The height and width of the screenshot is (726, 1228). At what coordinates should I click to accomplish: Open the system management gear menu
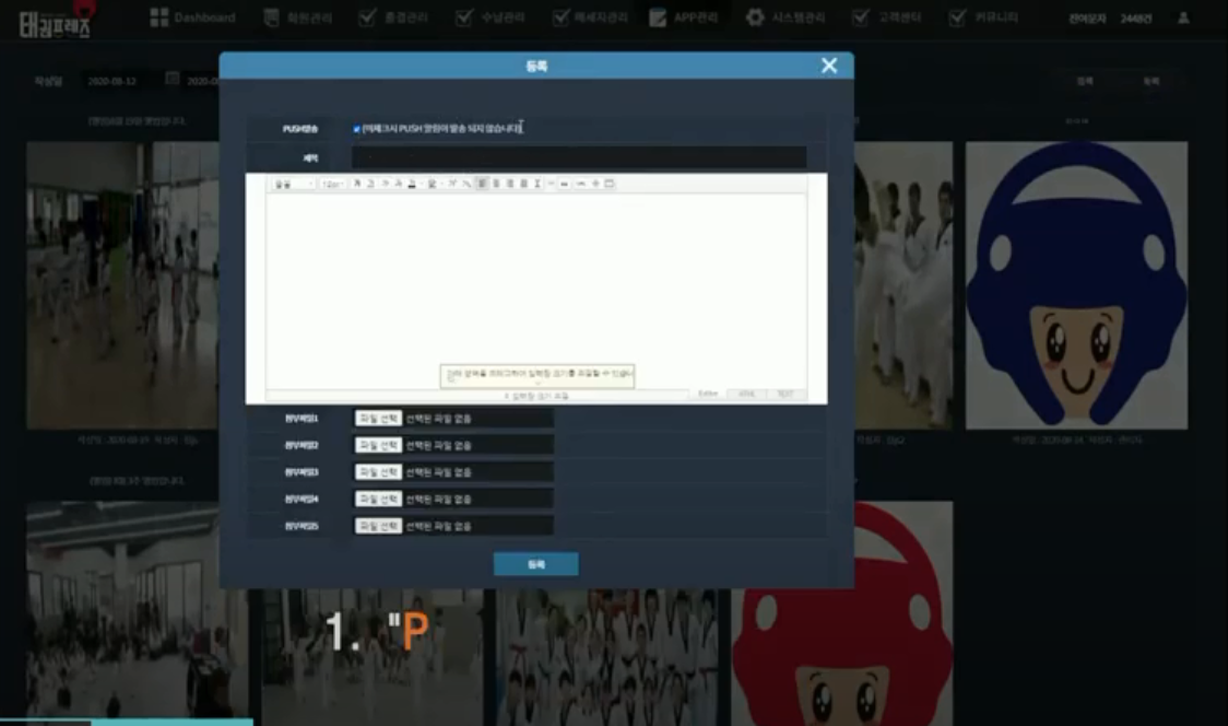[x=787, y=18]
